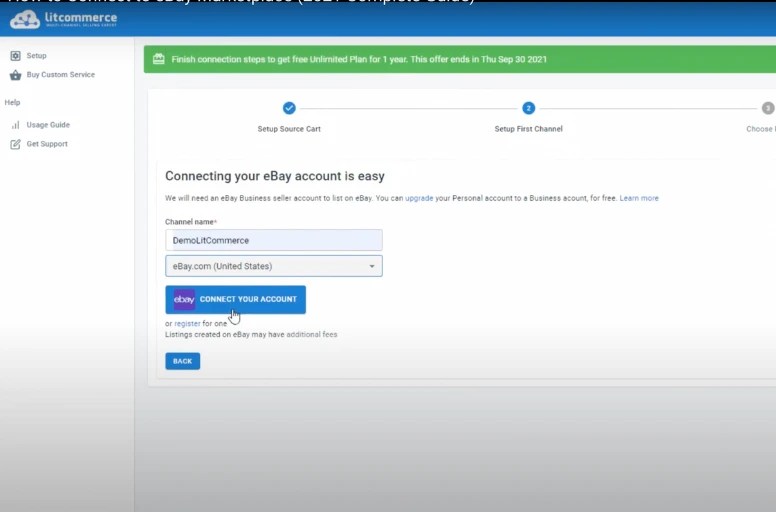This screenshot has width=776, height=512.
Task: Click the Help section label in sidebar
Action: [12, 102]
